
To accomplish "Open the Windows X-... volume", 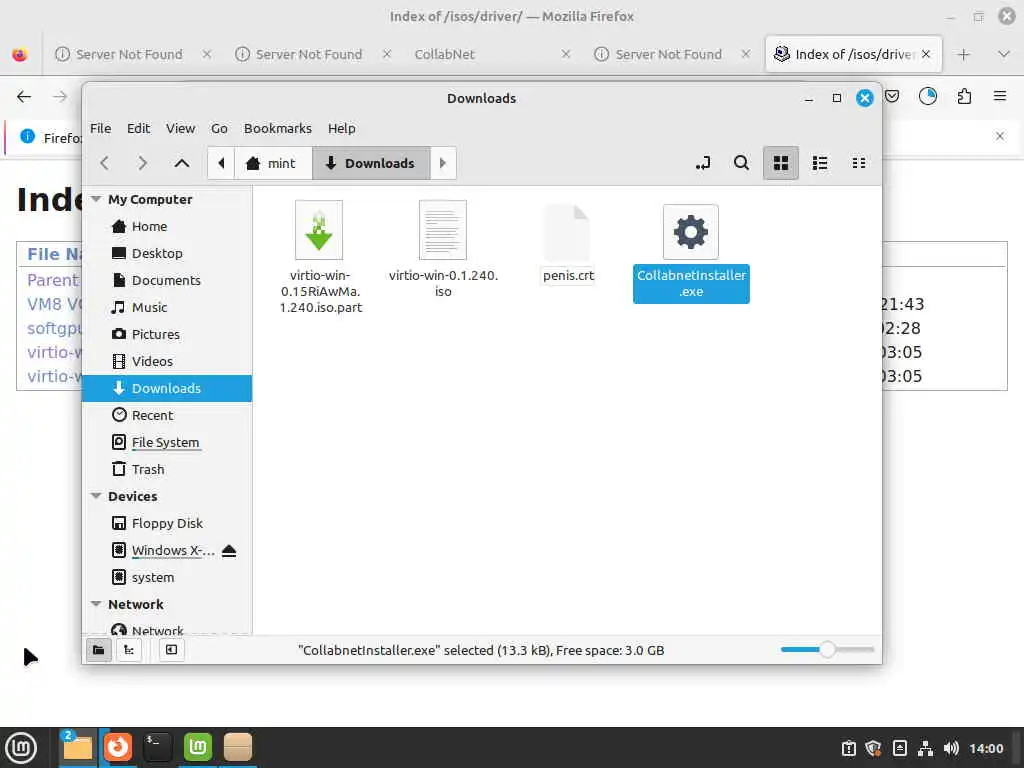I will click(x=172, y=551).
